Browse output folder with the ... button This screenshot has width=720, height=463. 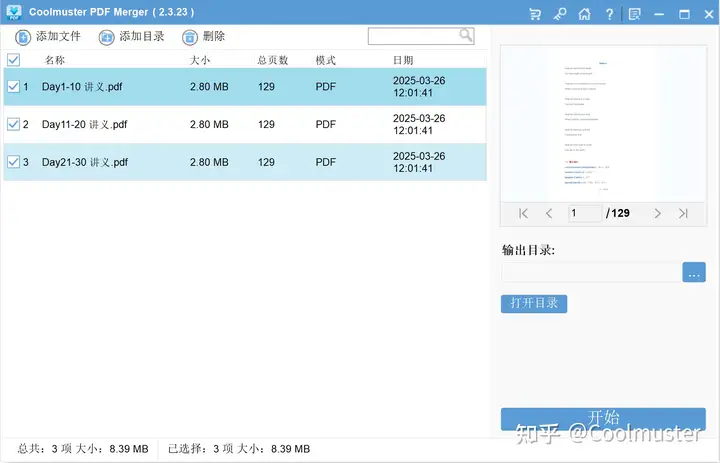694,272
